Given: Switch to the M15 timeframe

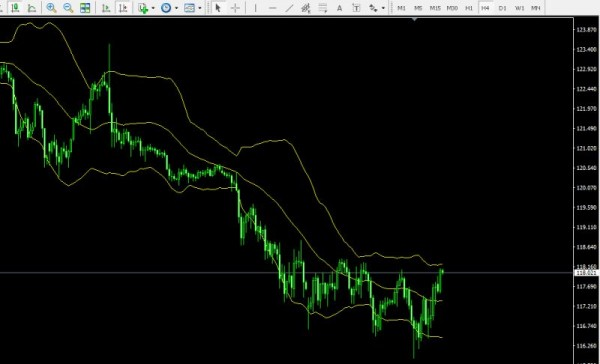Looking at the screenshot, I should [435, 8].
